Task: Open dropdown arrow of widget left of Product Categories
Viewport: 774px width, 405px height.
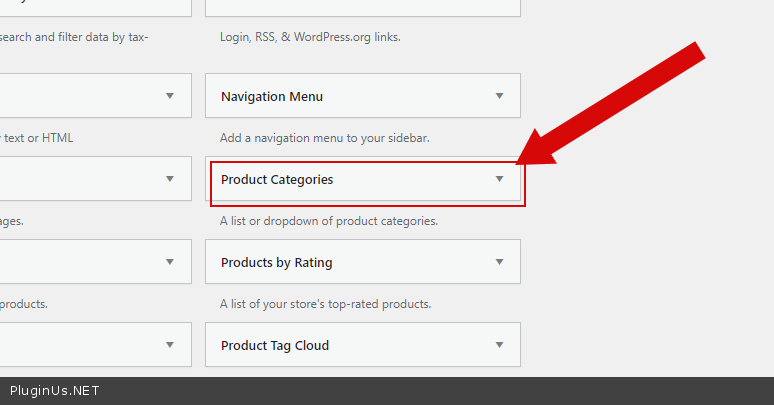Action: point(170,179)
